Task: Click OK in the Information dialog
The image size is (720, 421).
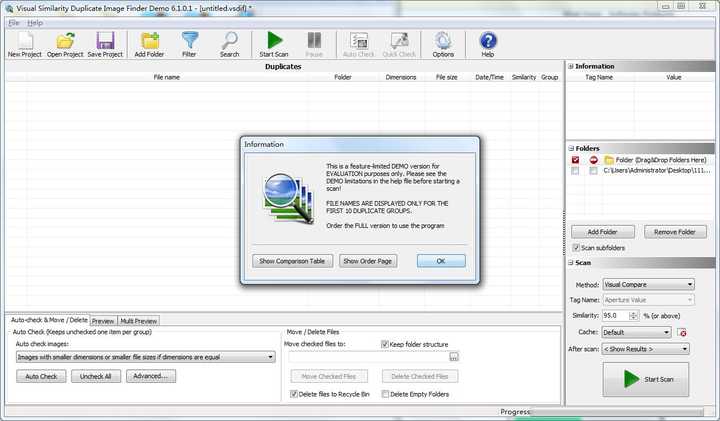Action: coord(441,261)
